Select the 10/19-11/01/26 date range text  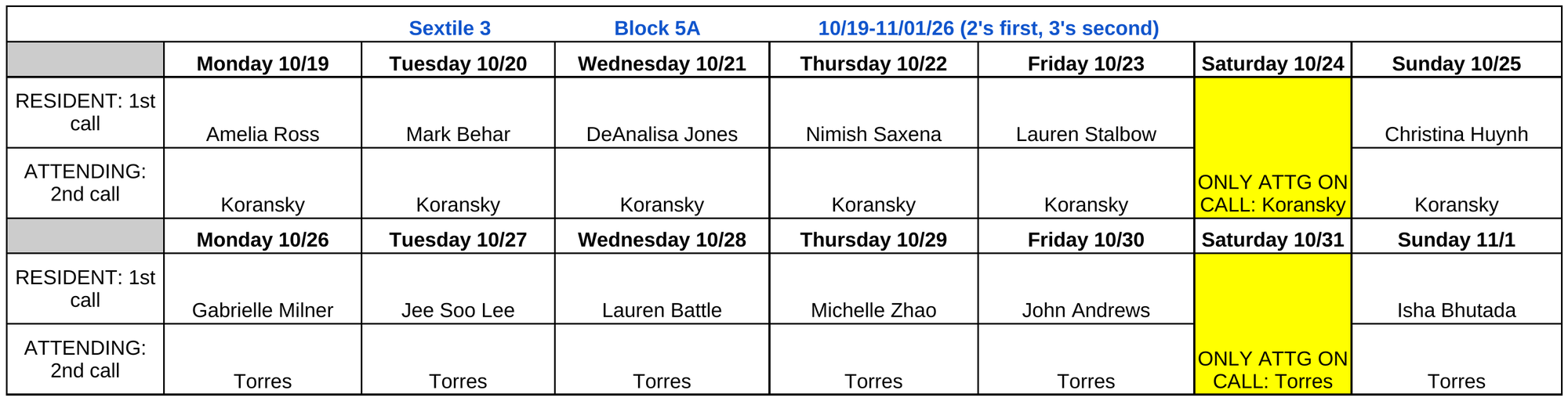pos(886,28)
